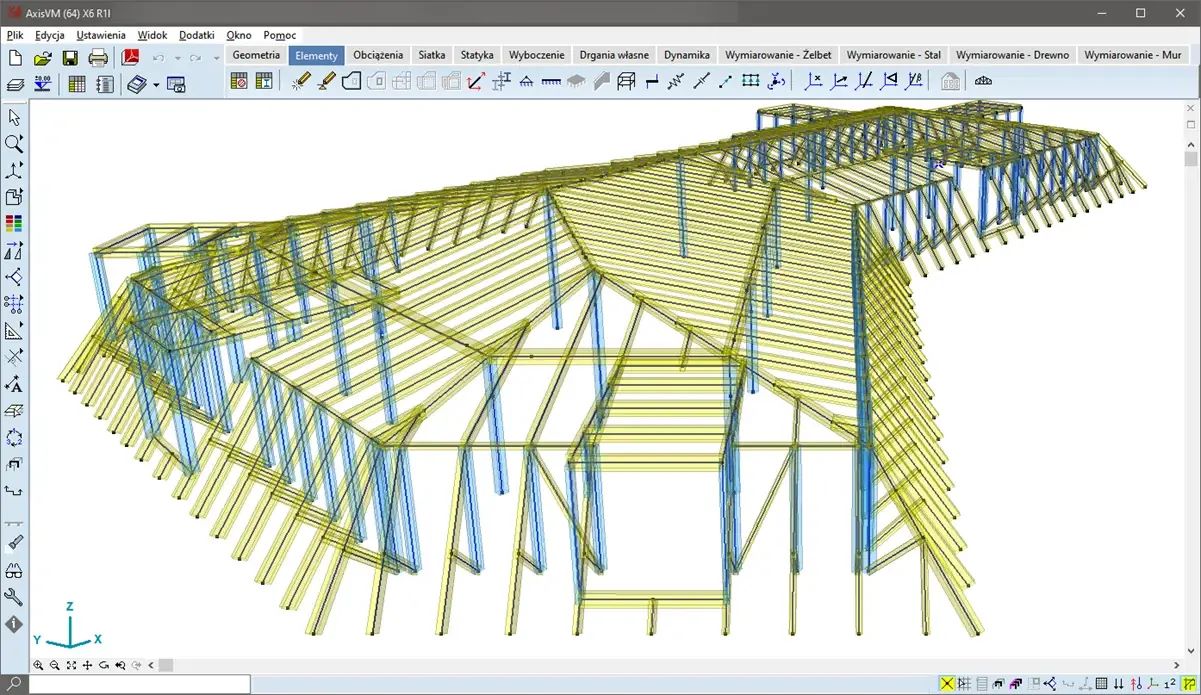This screenshot has width=1201, height=695.
Task: Click the wrench settings icon in left sidebar
Action: point(14,597)
